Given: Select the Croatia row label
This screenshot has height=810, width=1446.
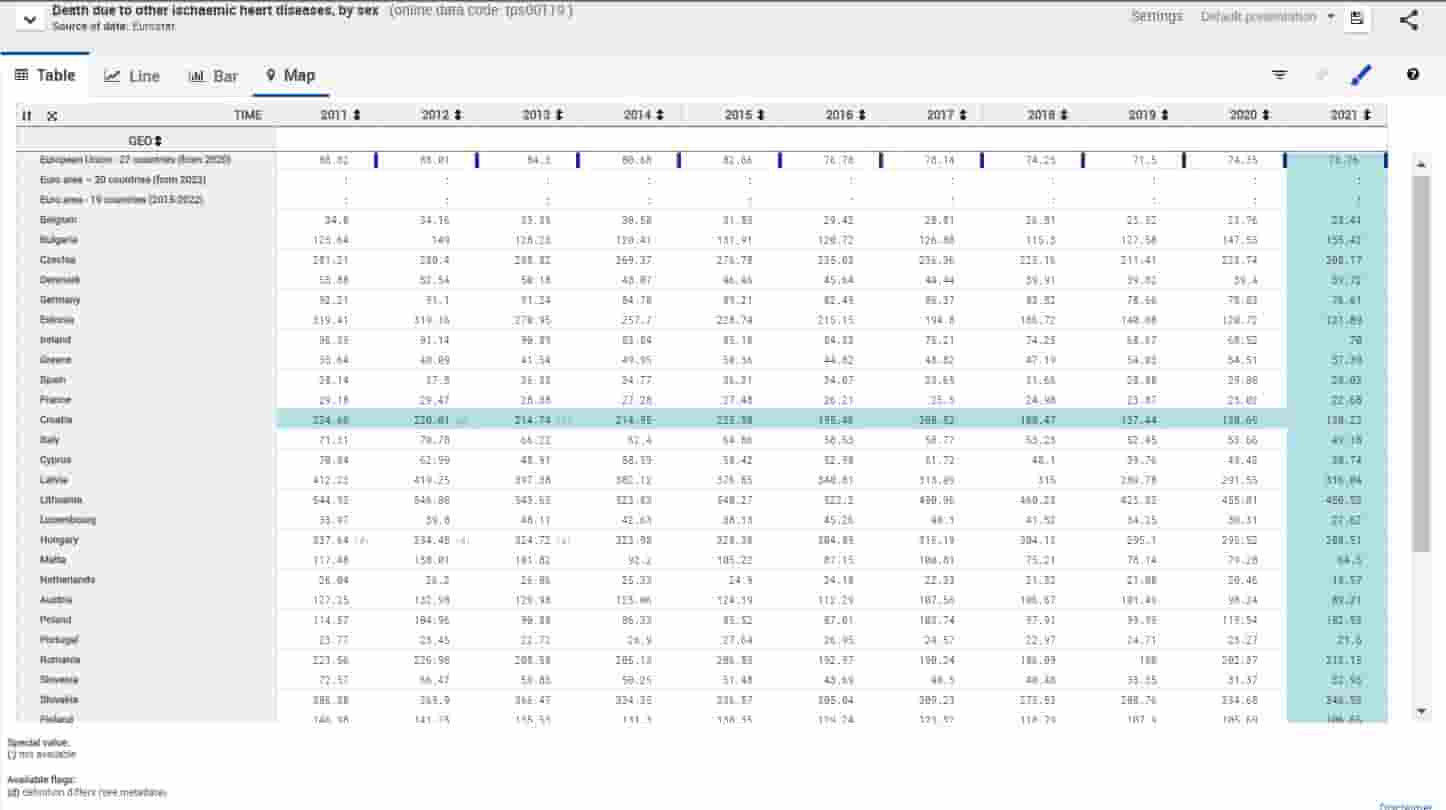Looking at the screenshot, I should click(56, 420).
